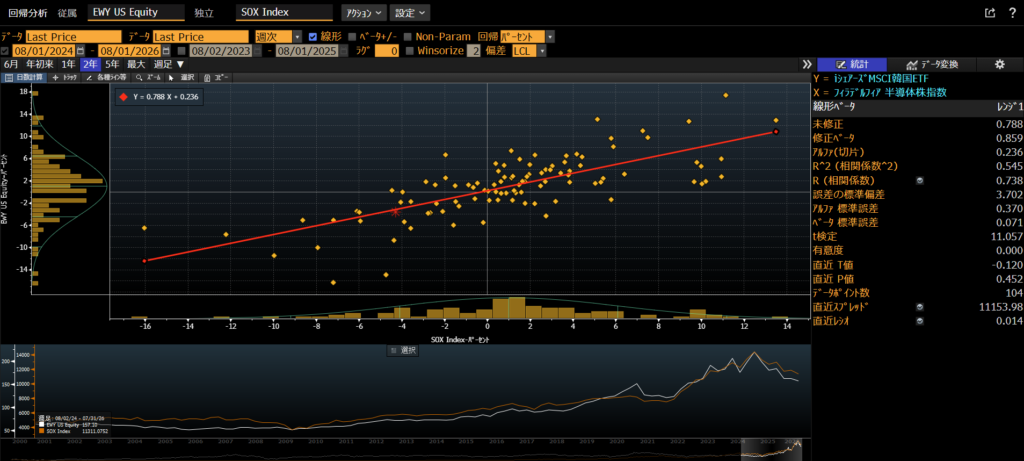Collapse side panel with double chevron icon
Viewport: 1024px width, 461px height.
coord(807,64)
